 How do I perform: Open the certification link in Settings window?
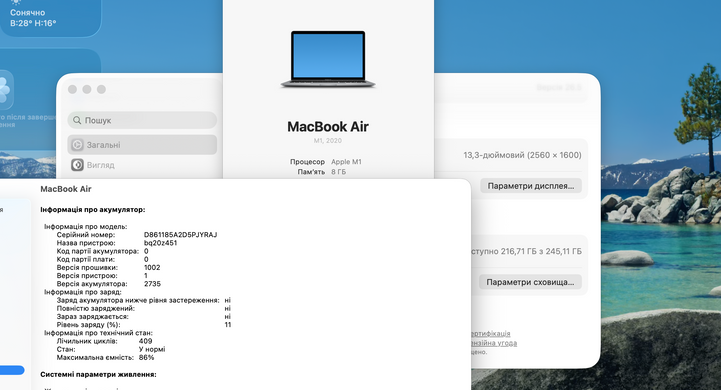pos(491,333)
